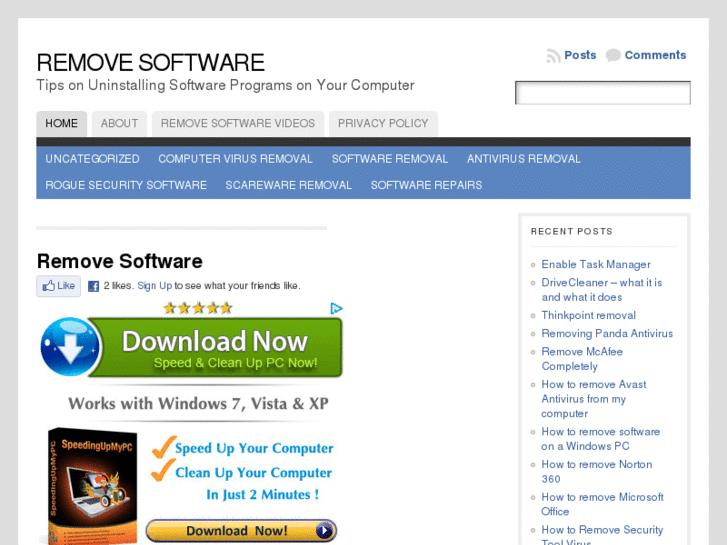This screenshot has height=545, width=727.
Task: Open the Comments feed link
Action: pos(655,55)
